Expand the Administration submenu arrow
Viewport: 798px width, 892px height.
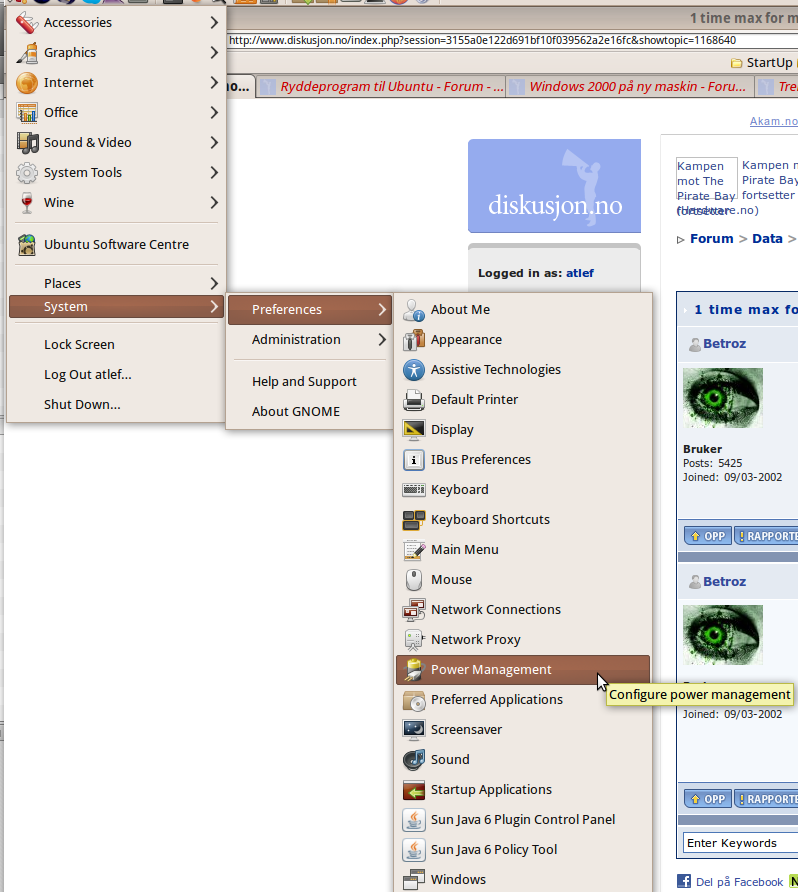pos(382,340)
